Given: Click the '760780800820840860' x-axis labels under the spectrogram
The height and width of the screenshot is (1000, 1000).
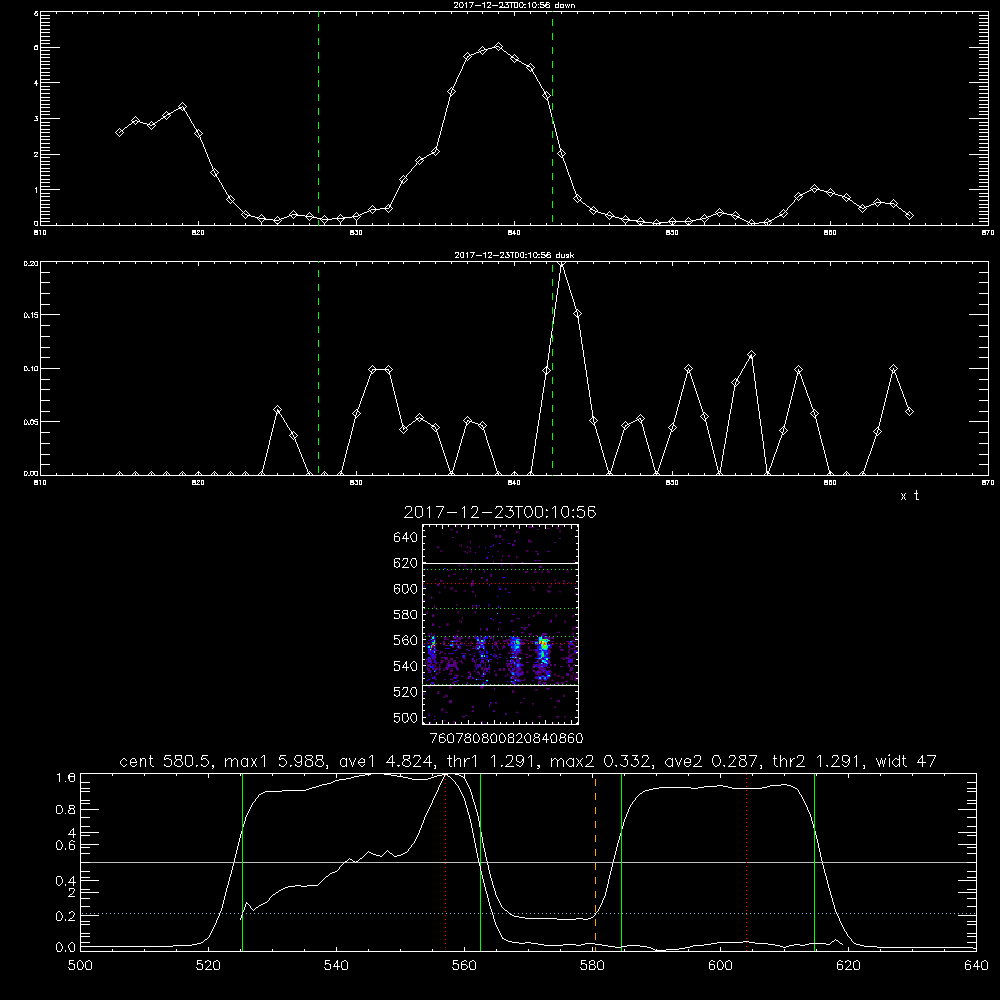Looking at the screenshot, I should point(506,739).
